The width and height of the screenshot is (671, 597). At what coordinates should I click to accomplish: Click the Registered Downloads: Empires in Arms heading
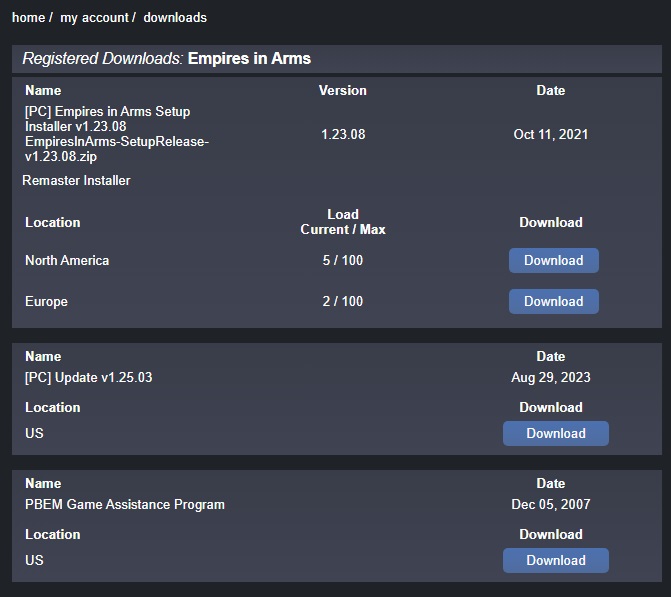tap(166, 59)
